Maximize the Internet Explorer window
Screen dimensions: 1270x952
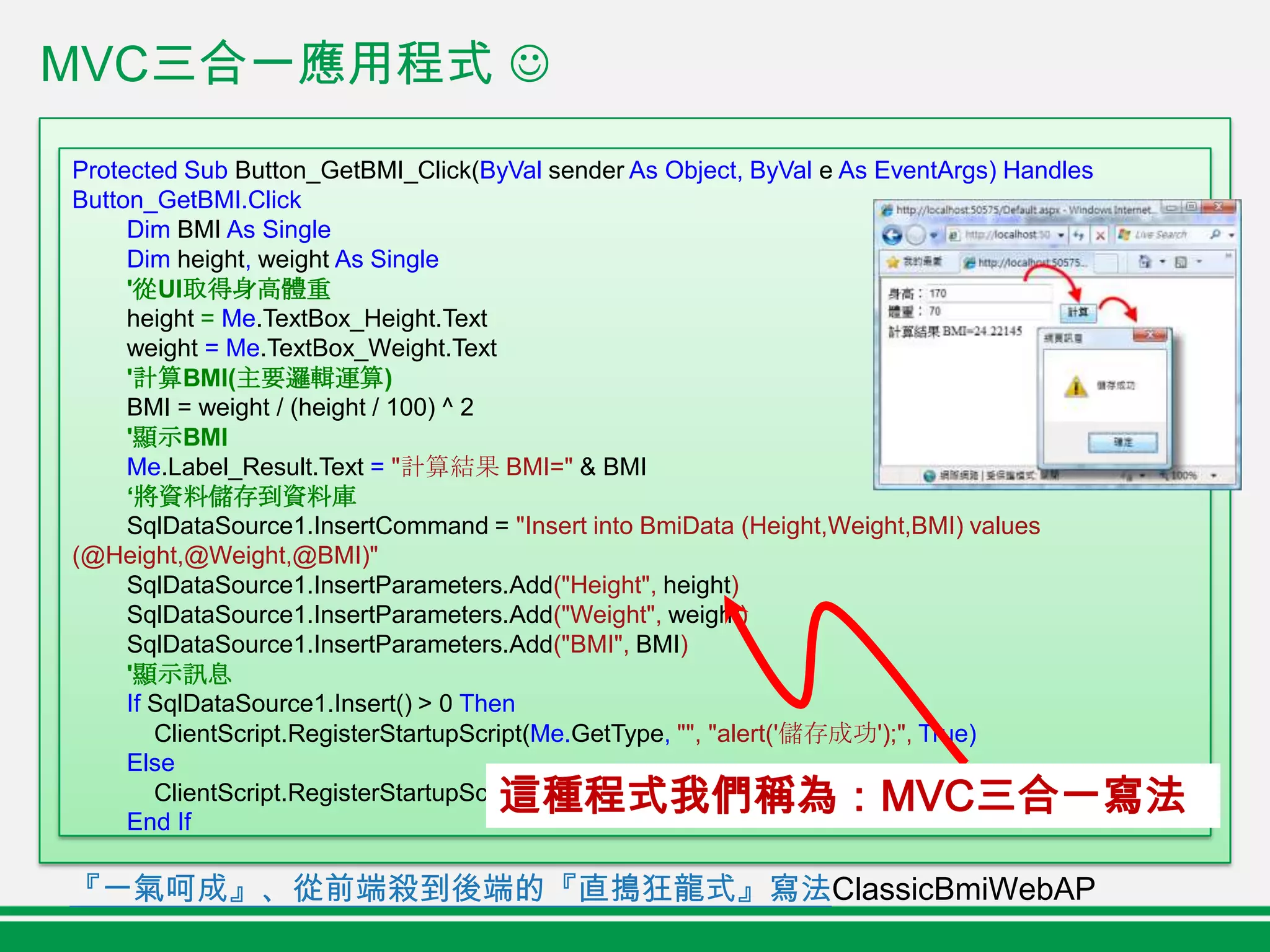pos(1191,208)
